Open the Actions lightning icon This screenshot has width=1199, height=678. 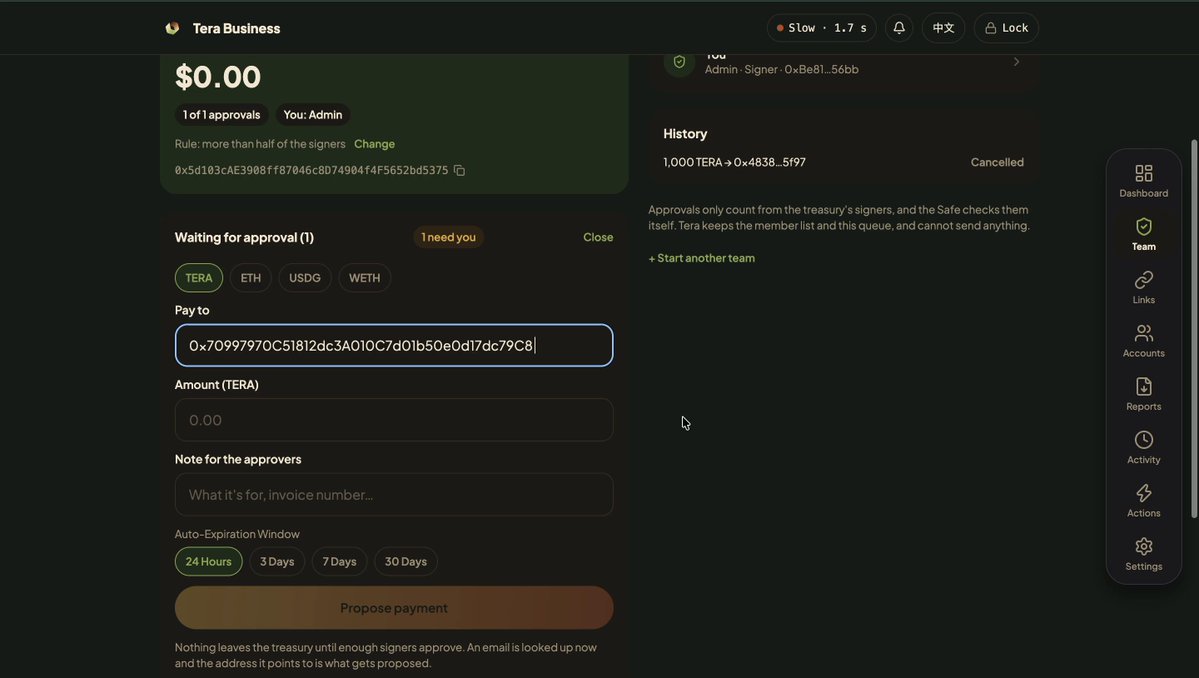click(1143, 493)
